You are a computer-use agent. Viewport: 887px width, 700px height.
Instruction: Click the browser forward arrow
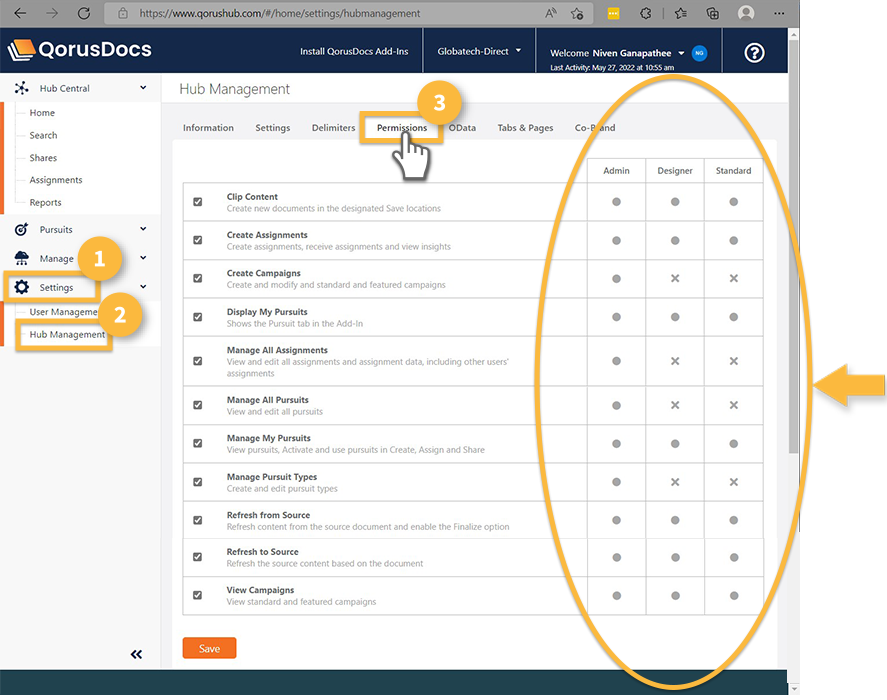pyautogui.click(x=52, y=13)
